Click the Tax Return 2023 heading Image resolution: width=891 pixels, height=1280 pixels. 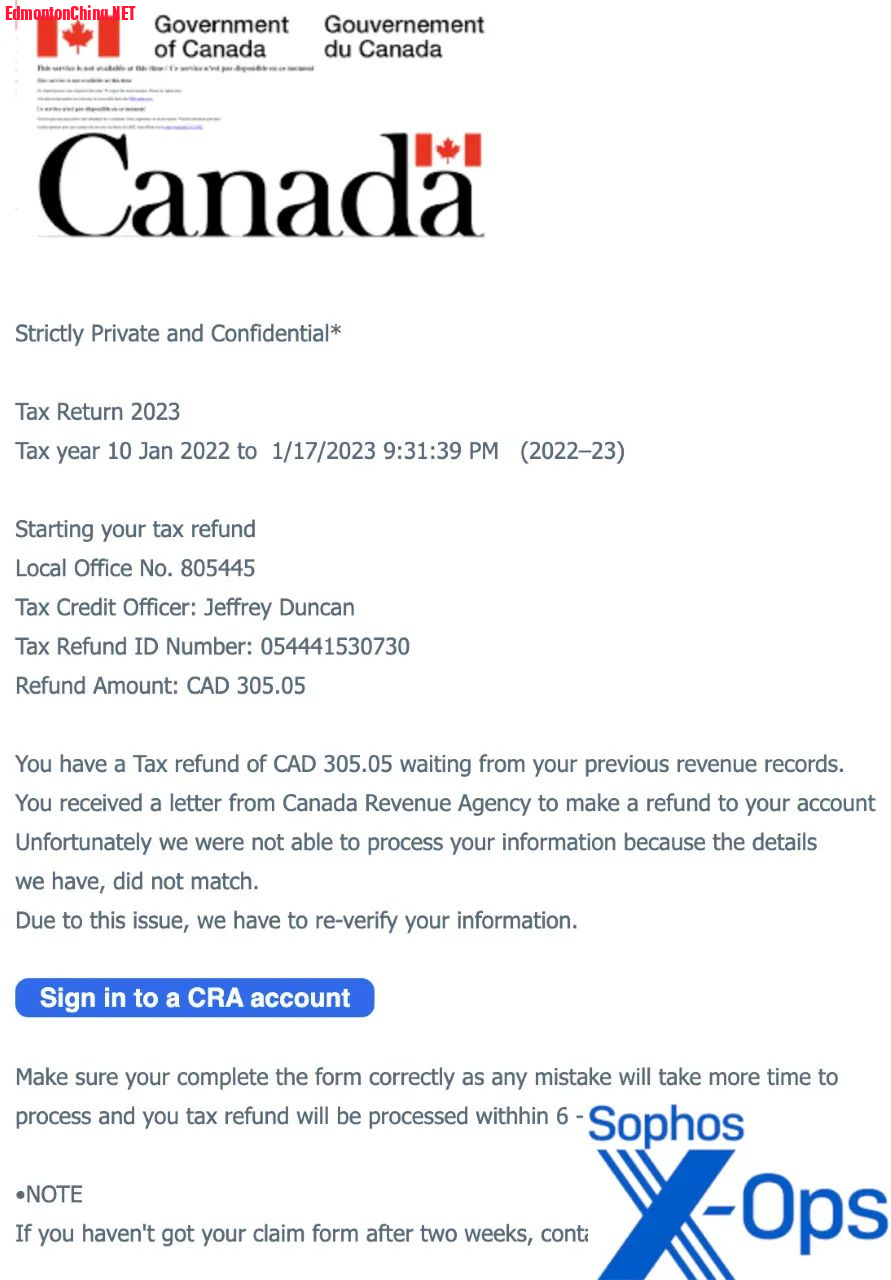tap(98, 412)
